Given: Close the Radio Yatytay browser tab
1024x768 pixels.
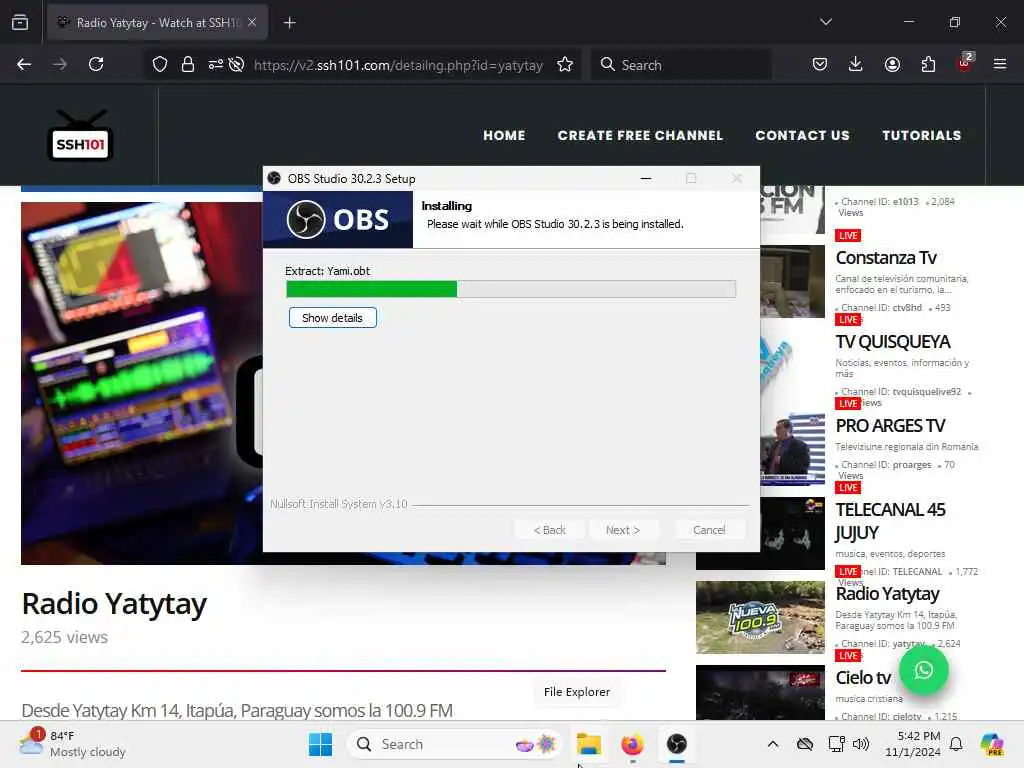Looking at the screenshot, I should [252, 22].
